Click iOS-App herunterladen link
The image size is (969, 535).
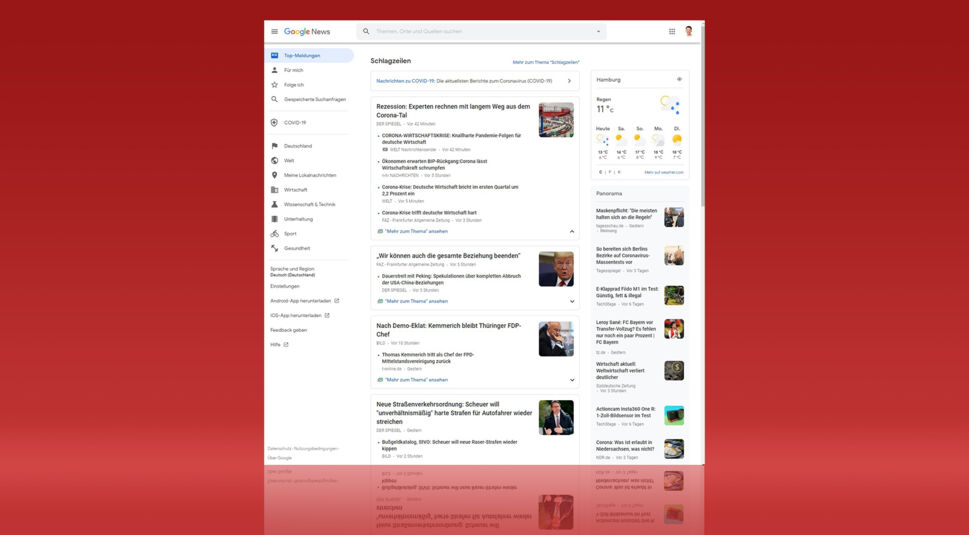(x=296, y=315)
